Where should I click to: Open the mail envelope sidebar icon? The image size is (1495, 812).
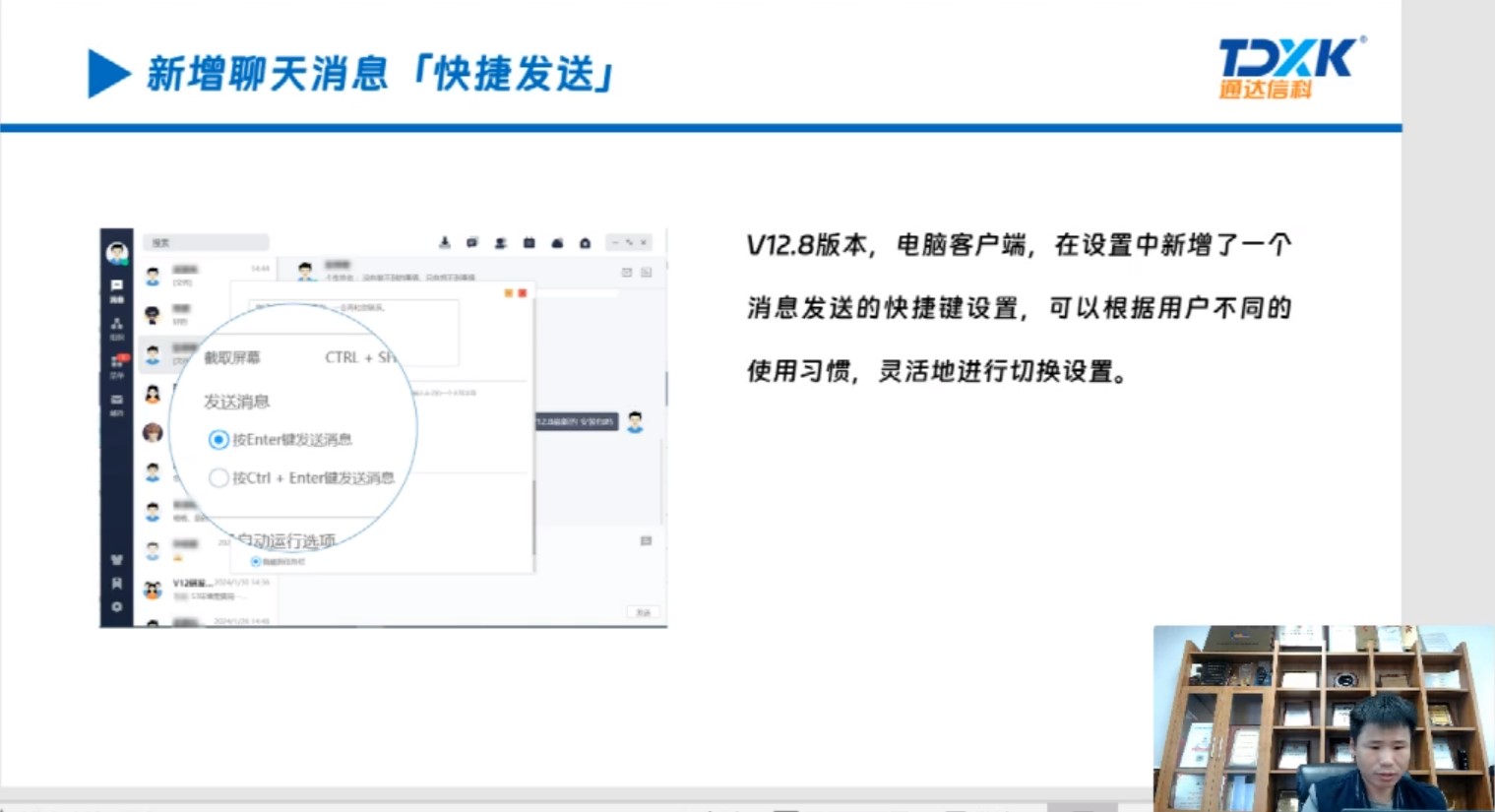[116, 404]
